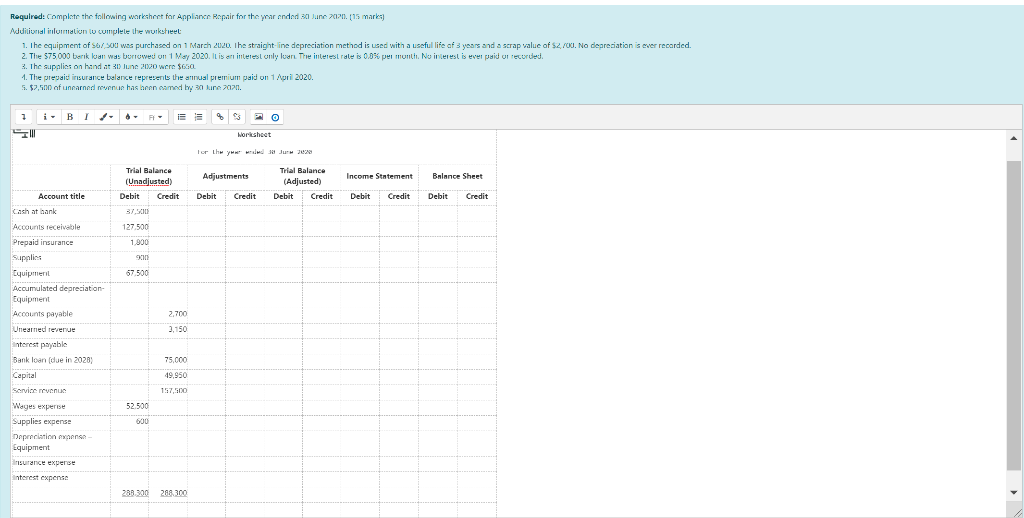This screenshot has height=518, width=1024.
Task: Click the 67,500 equipment debit cell
Action: (x=129, y=273)
